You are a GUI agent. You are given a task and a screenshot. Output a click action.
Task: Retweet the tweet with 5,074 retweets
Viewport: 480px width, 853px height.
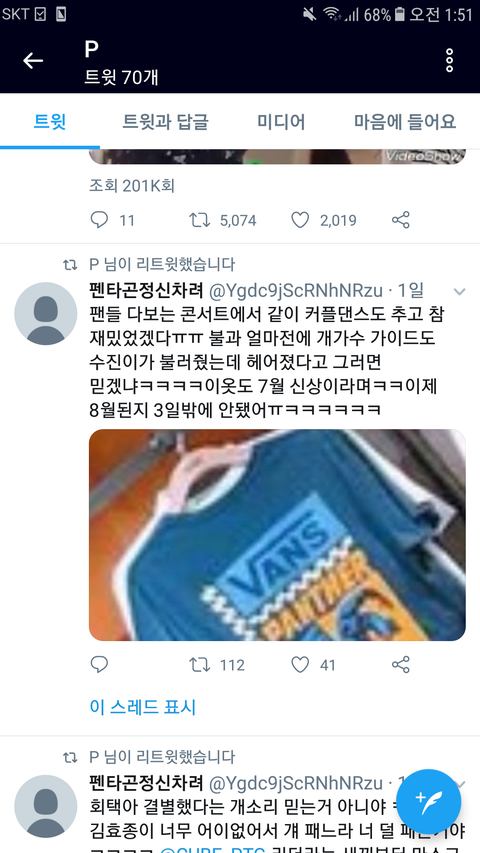coord(199,220)
